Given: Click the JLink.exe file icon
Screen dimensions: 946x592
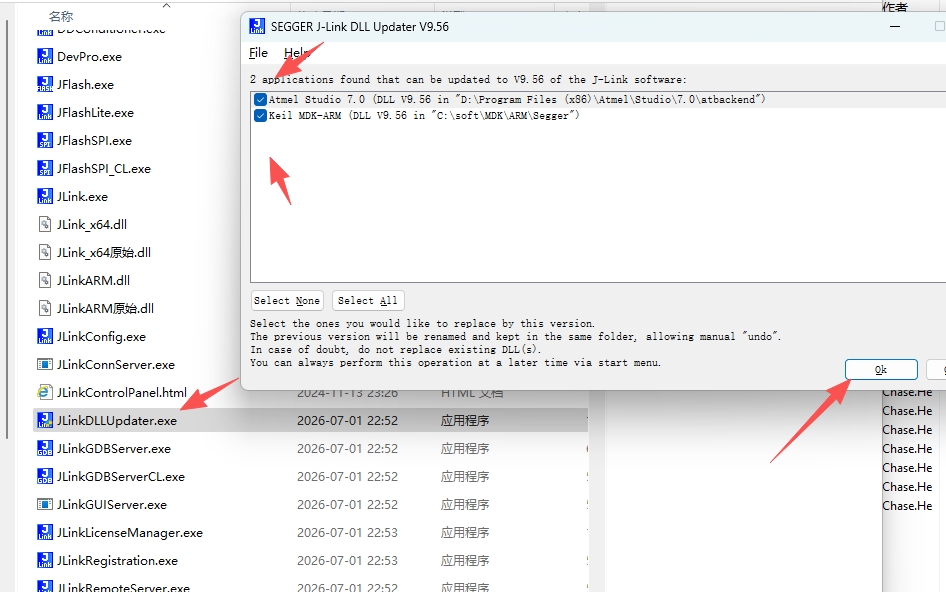Looking at the screenshot, I should 45,196.
